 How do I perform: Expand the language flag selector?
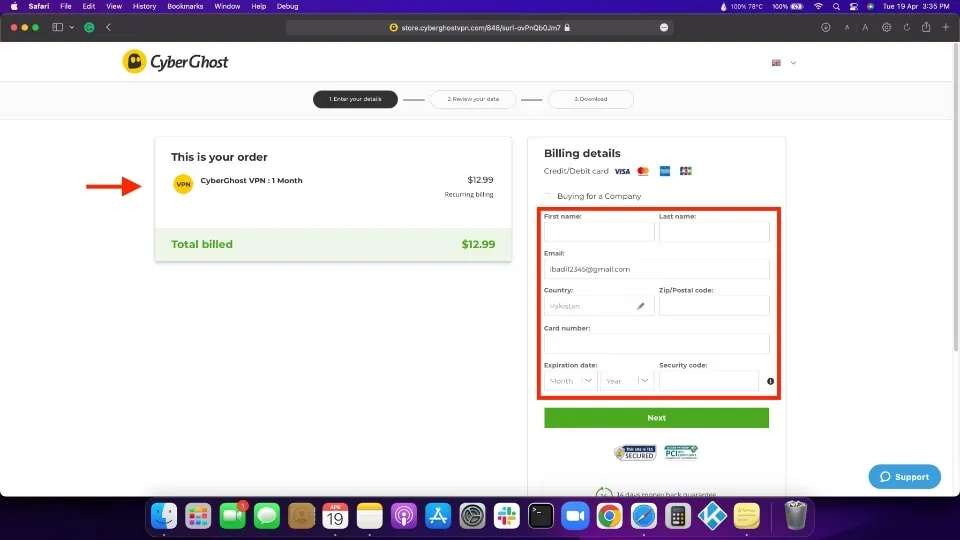point(784,62)
